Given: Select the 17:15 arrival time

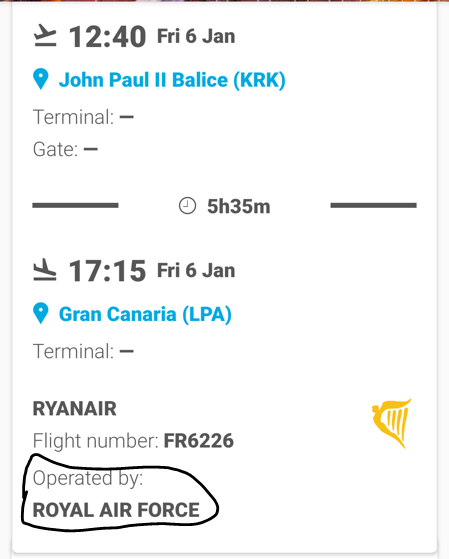Looking at the screenshot, I should [107, 271].
